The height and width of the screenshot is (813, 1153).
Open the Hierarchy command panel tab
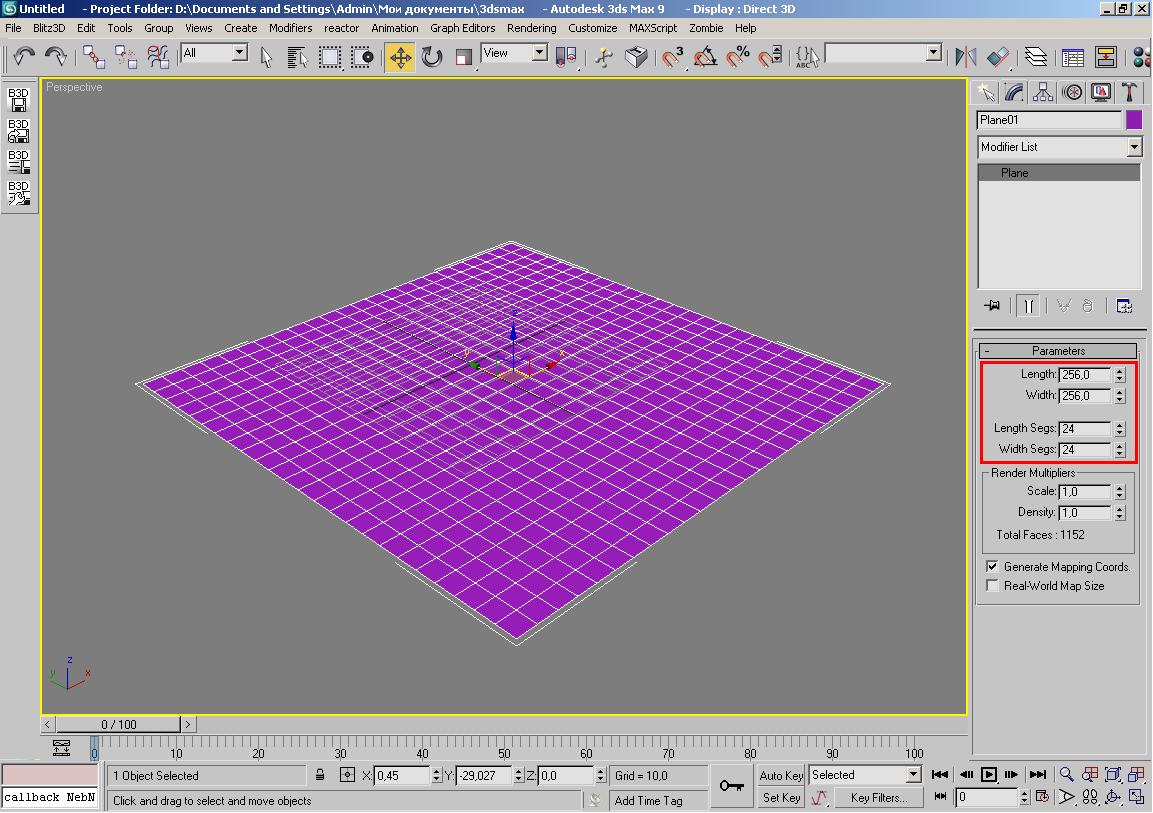[x=1043, y=93]
